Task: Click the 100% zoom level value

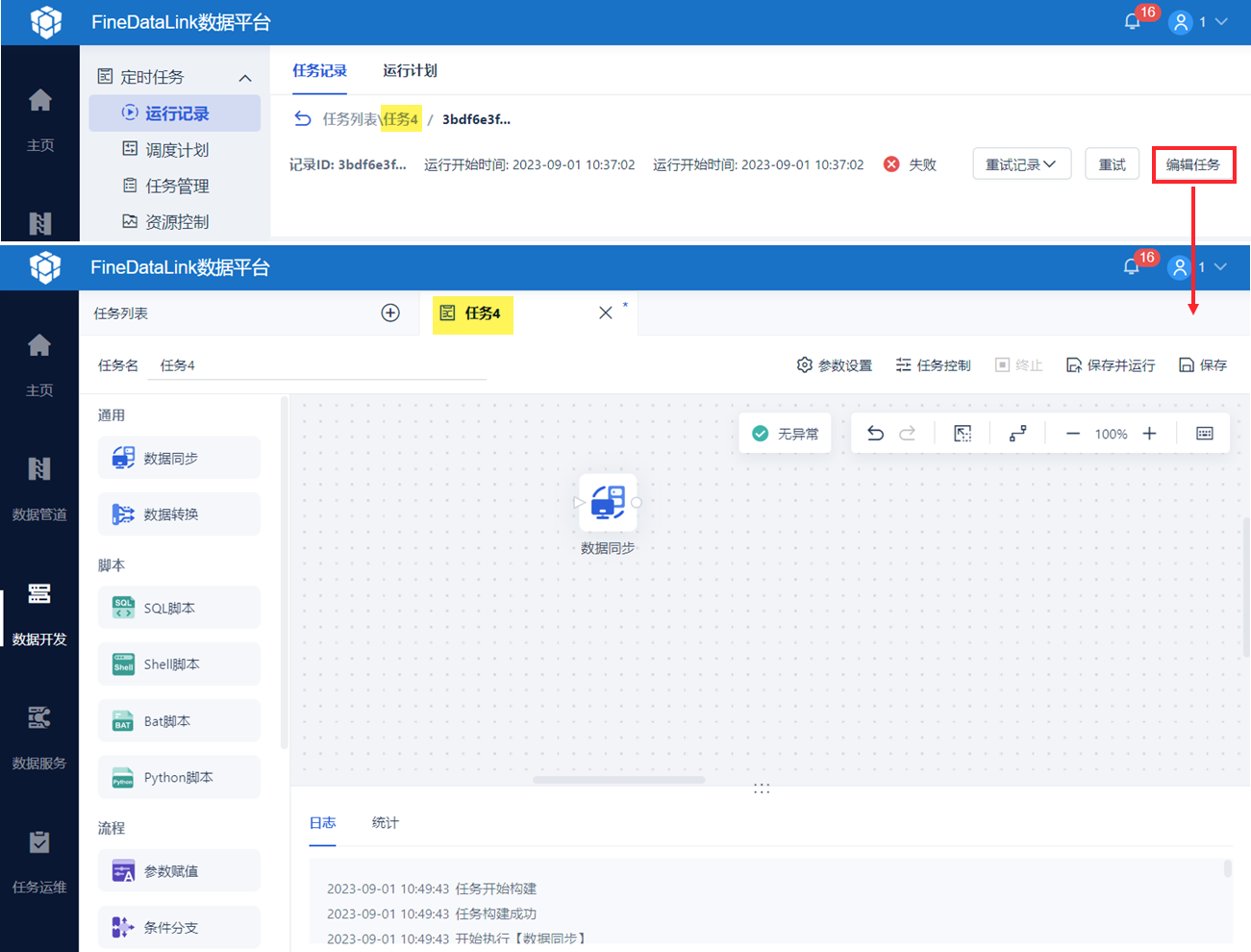Action: click(x=1111, y=434)
